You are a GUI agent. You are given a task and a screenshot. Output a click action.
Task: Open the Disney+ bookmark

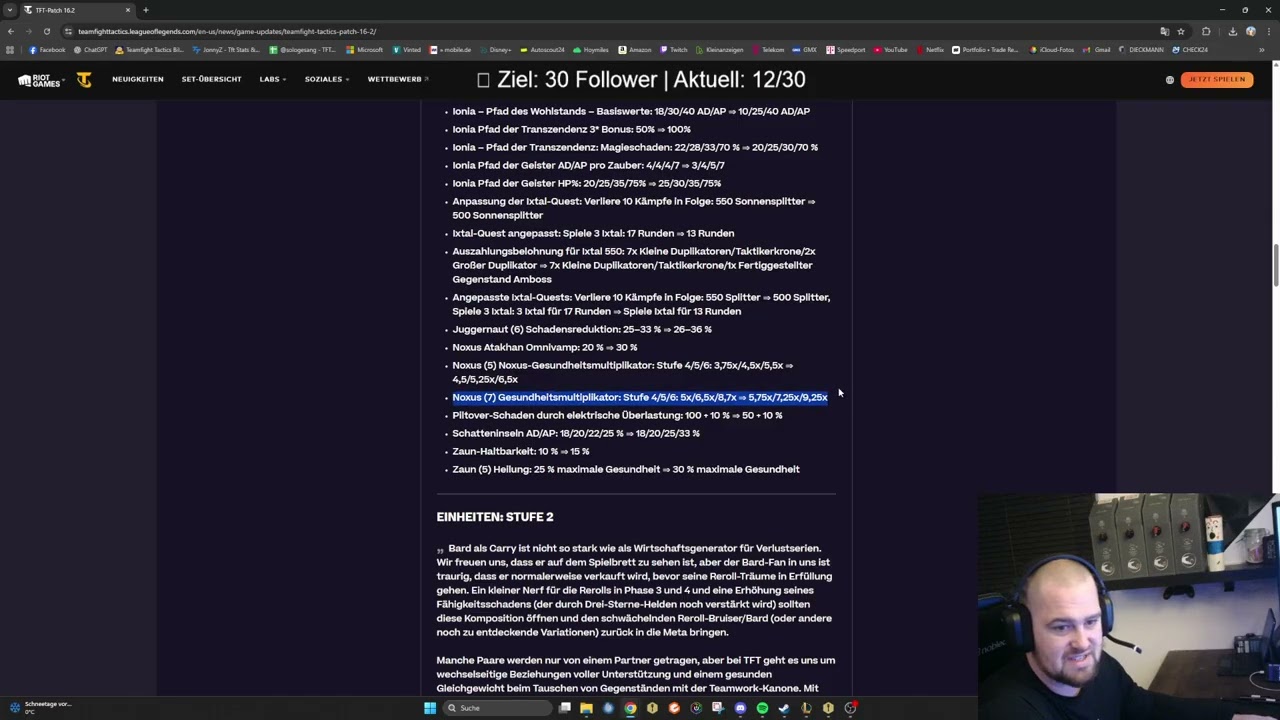pyautogui.click(x=497, y=50)
